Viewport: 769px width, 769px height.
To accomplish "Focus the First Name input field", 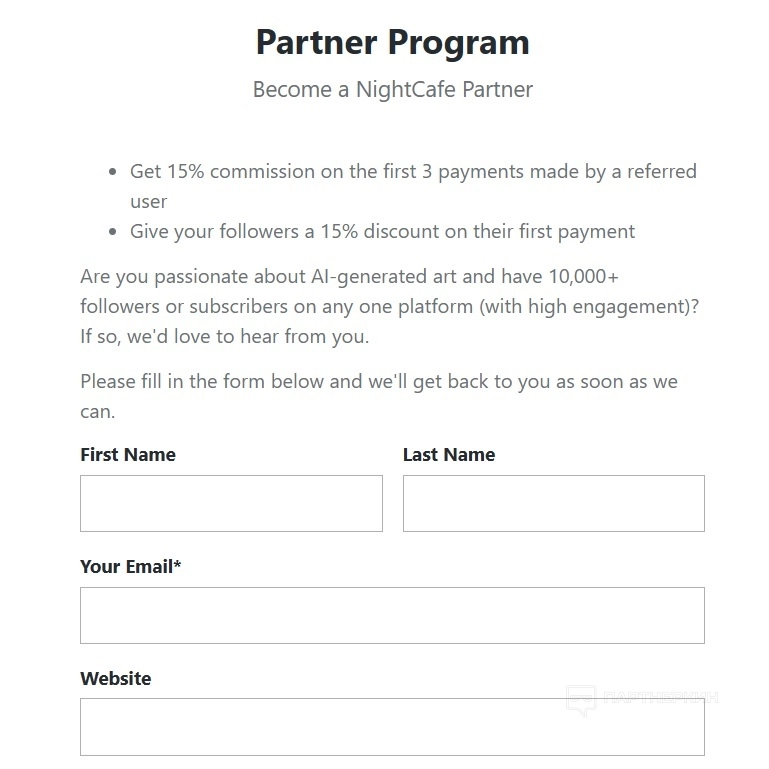I will coord(231,503).
